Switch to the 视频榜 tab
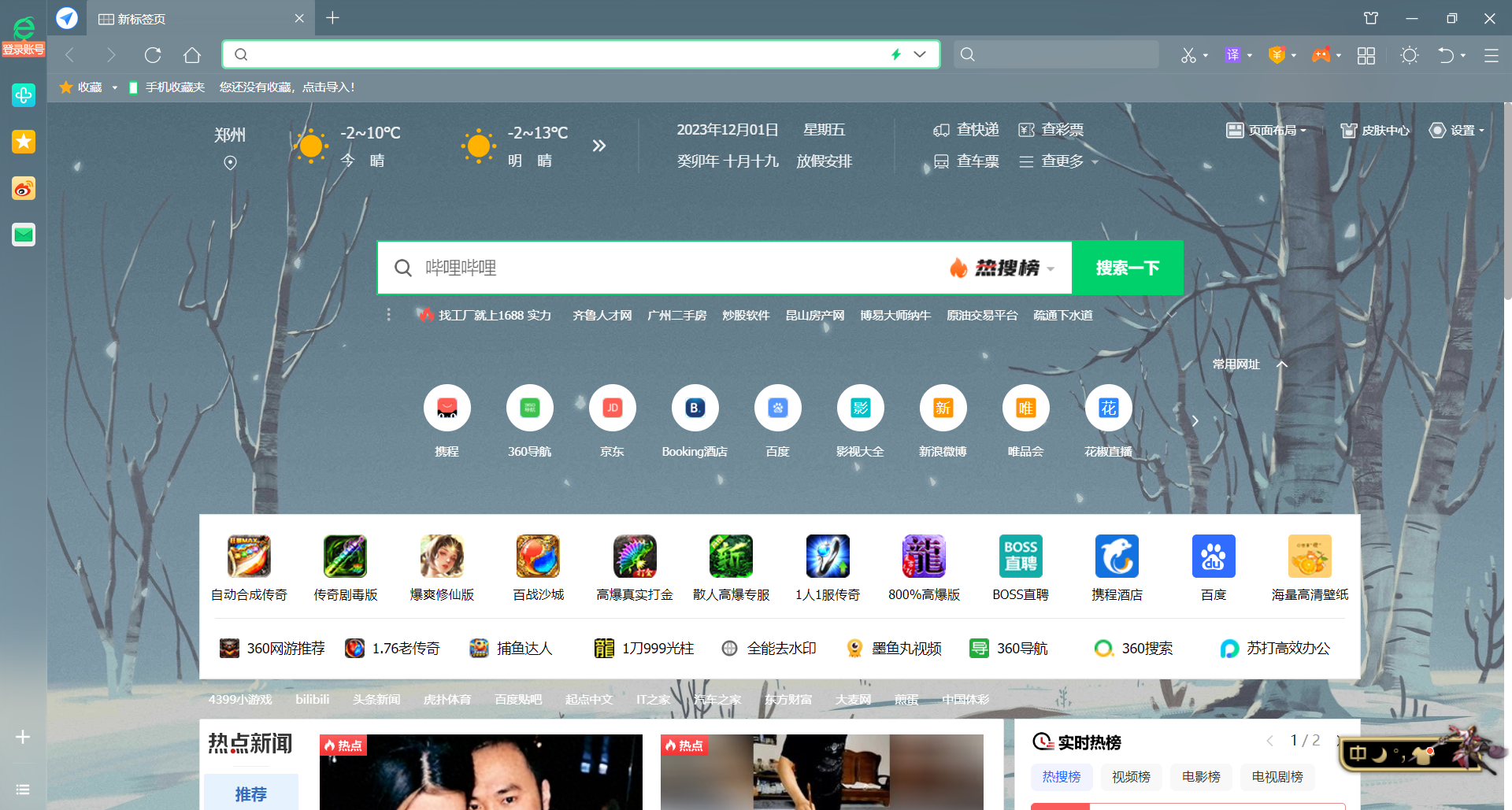 (x=1131, y=777)
